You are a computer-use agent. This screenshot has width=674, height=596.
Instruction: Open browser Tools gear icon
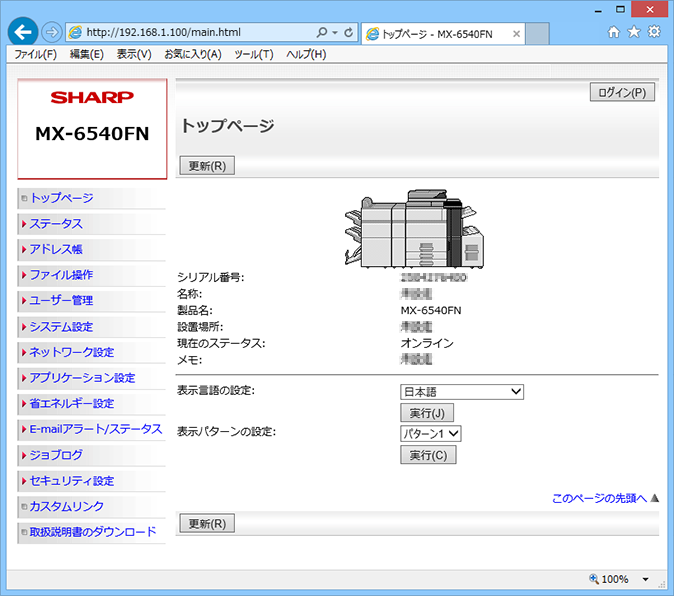pyautogui.click(x=654, y=32)
